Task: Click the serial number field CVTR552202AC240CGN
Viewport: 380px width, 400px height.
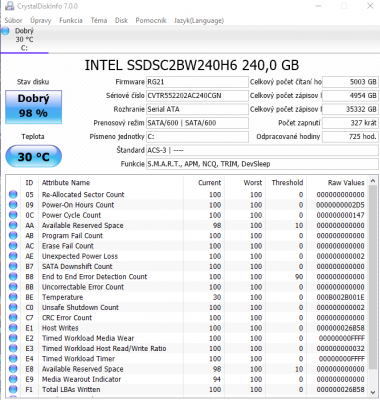Action: [197, 96]
